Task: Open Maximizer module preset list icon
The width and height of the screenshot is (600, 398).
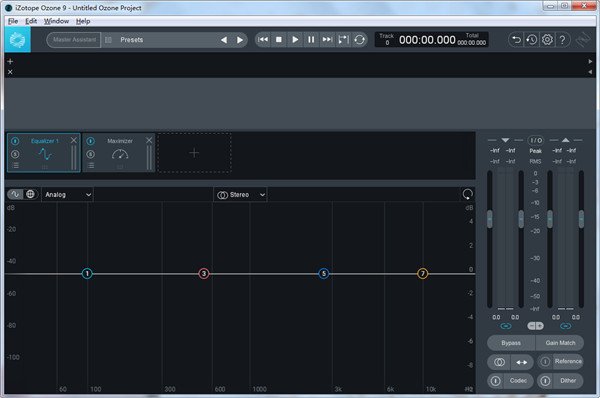Action: pos(90,166)
